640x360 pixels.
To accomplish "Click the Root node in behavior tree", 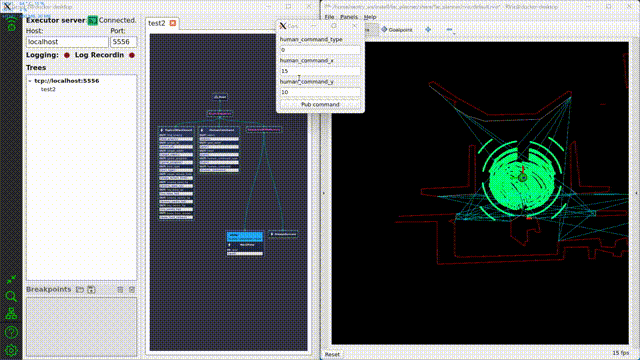I will [220, 97].
